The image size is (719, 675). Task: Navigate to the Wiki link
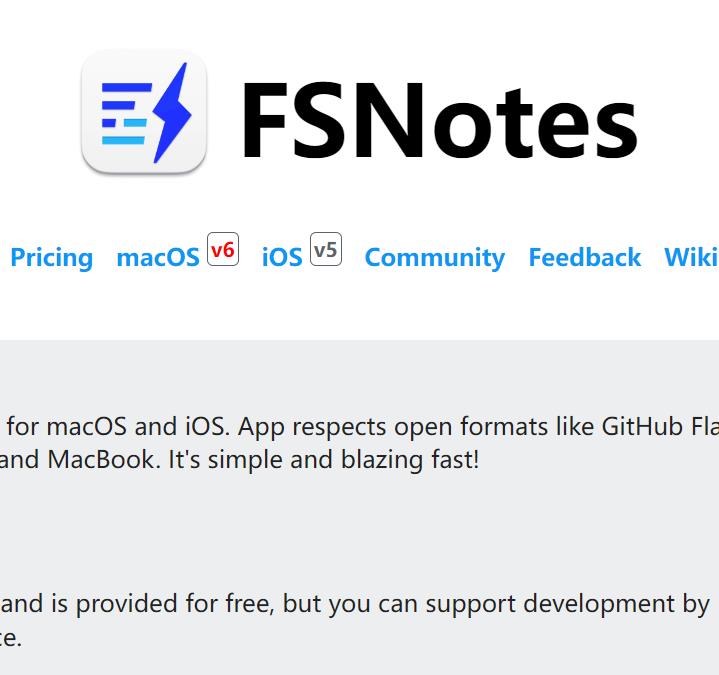tap(691, 258)
